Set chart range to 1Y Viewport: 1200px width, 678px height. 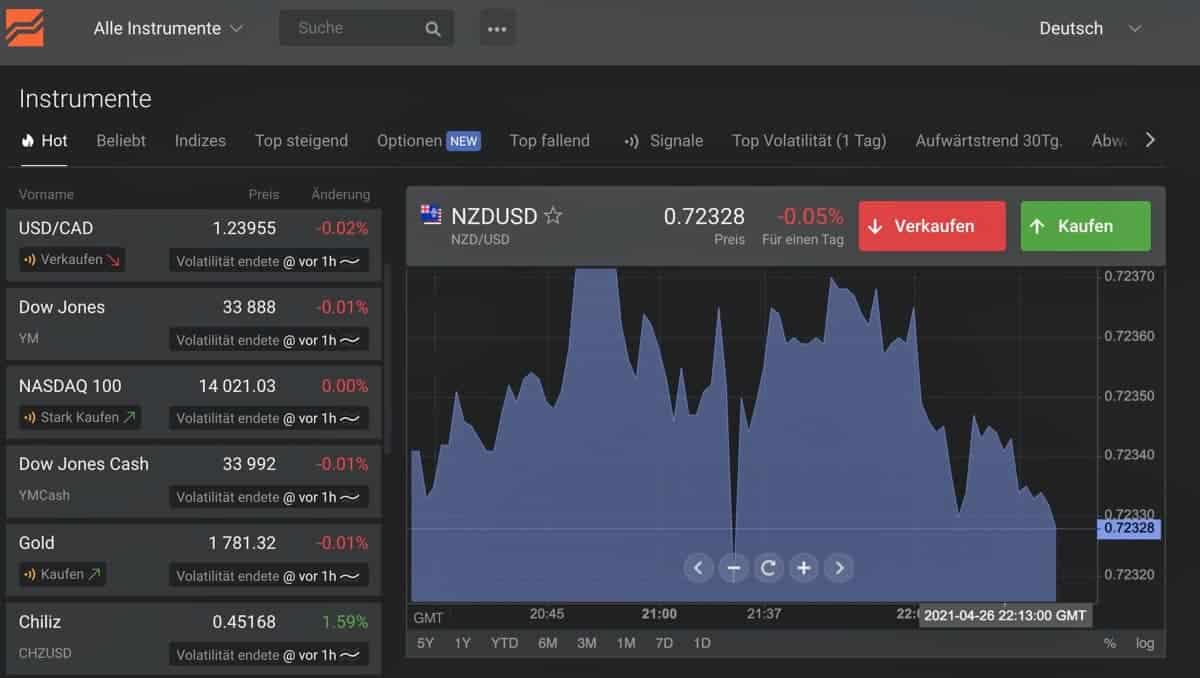pos(462,643)
